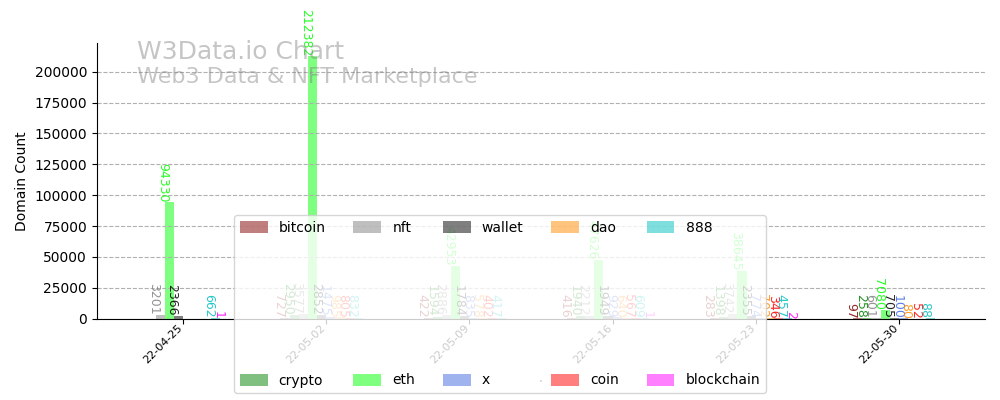Viewport: 1000px width, 400px height.
Task: Click the 22-04-25 x-axis date label
Action: [163, 343]
